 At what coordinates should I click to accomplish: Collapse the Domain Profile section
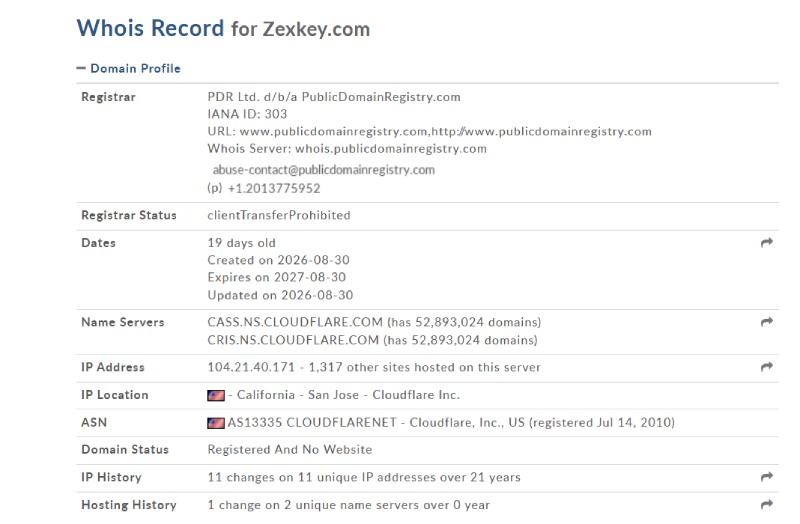[129, 68]
